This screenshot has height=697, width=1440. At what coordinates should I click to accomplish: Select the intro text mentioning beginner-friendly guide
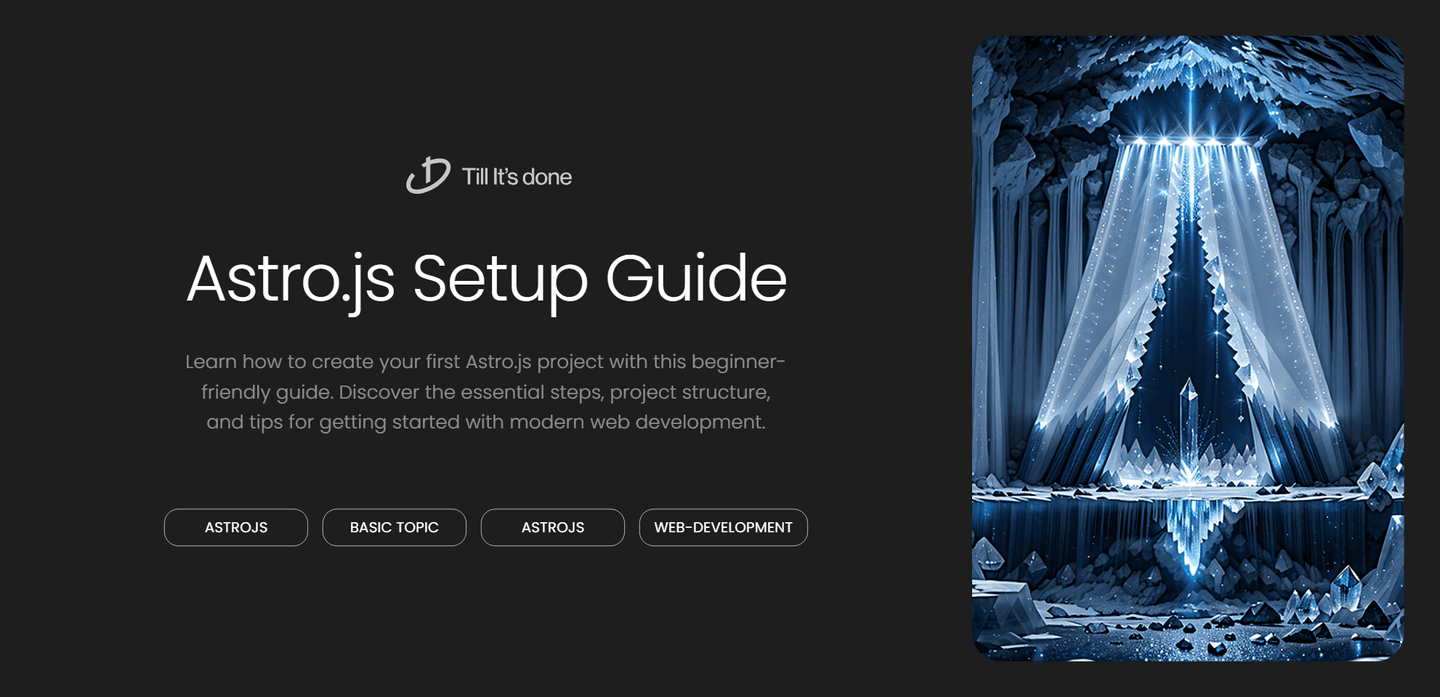486,391
